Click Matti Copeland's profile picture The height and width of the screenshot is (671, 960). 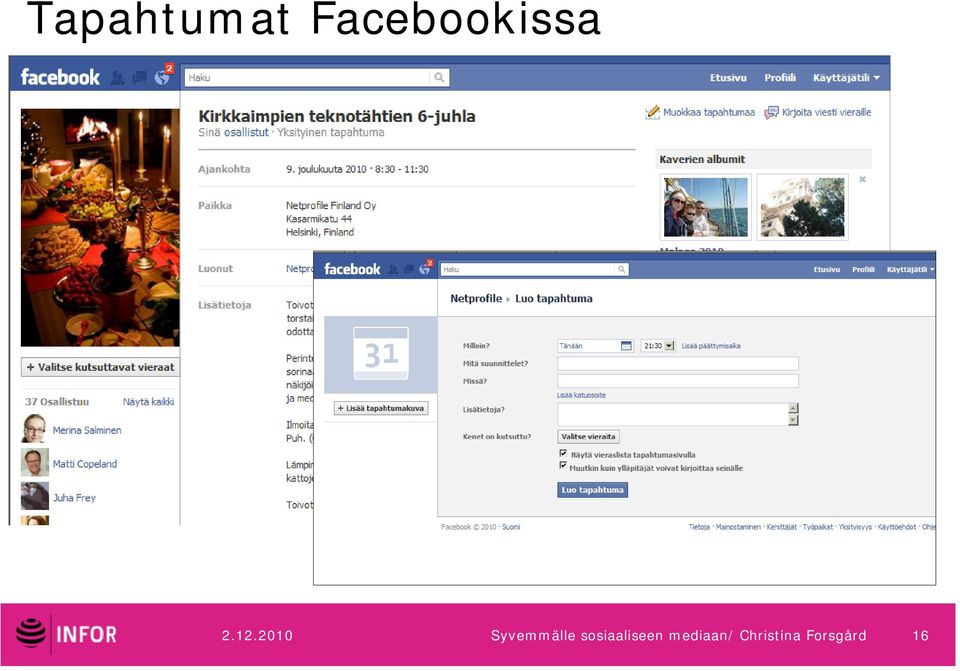[34, 462]
